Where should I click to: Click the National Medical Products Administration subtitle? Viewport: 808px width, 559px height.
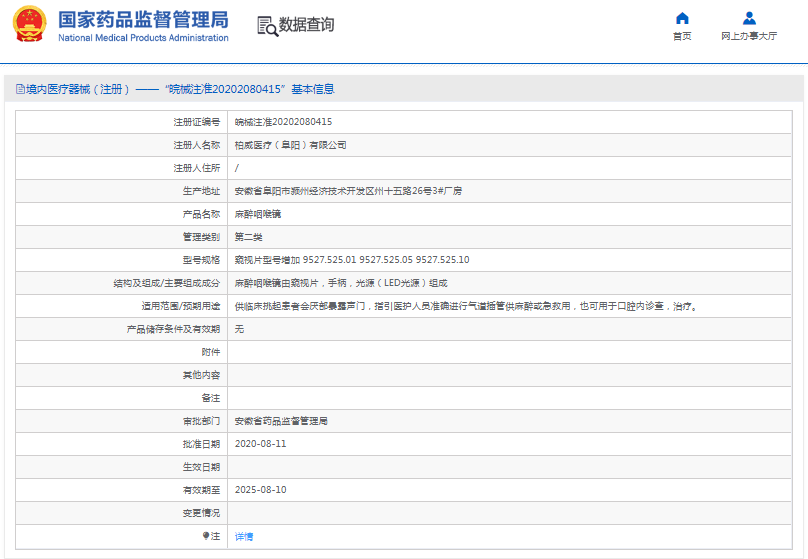pyautogui.click(x=143, y=38)
